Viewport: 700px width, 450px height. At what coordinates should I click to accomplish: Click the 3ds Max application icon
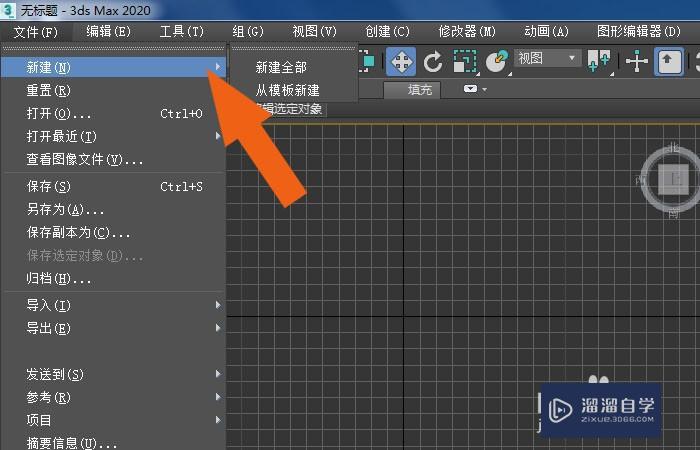(8, 10)
